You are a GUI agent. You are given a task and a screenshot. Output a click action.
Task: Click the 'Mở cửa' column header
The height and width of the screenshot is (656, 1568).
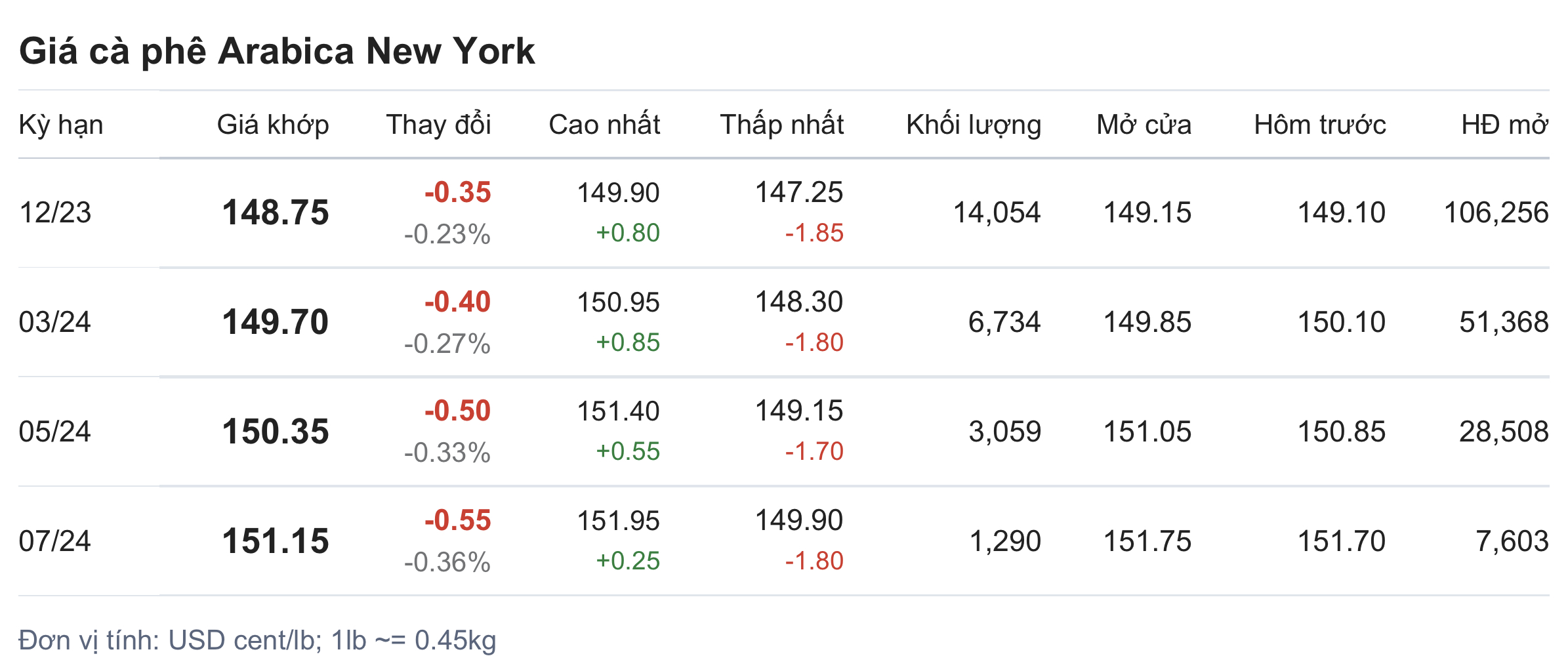click(1144, 125)
